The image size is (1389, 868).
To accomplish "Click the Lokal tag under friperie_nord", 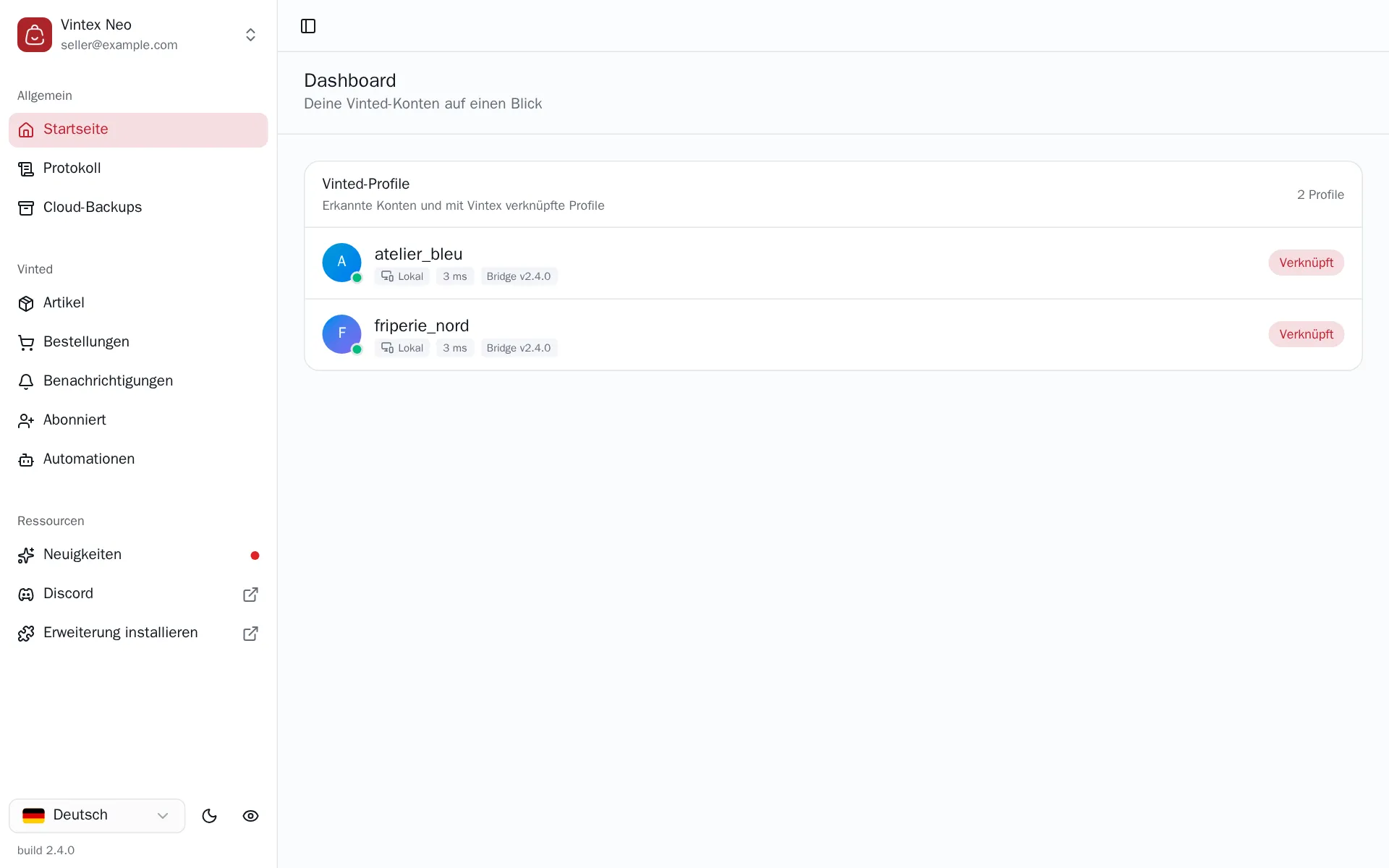I will click(x=402, y=348).
